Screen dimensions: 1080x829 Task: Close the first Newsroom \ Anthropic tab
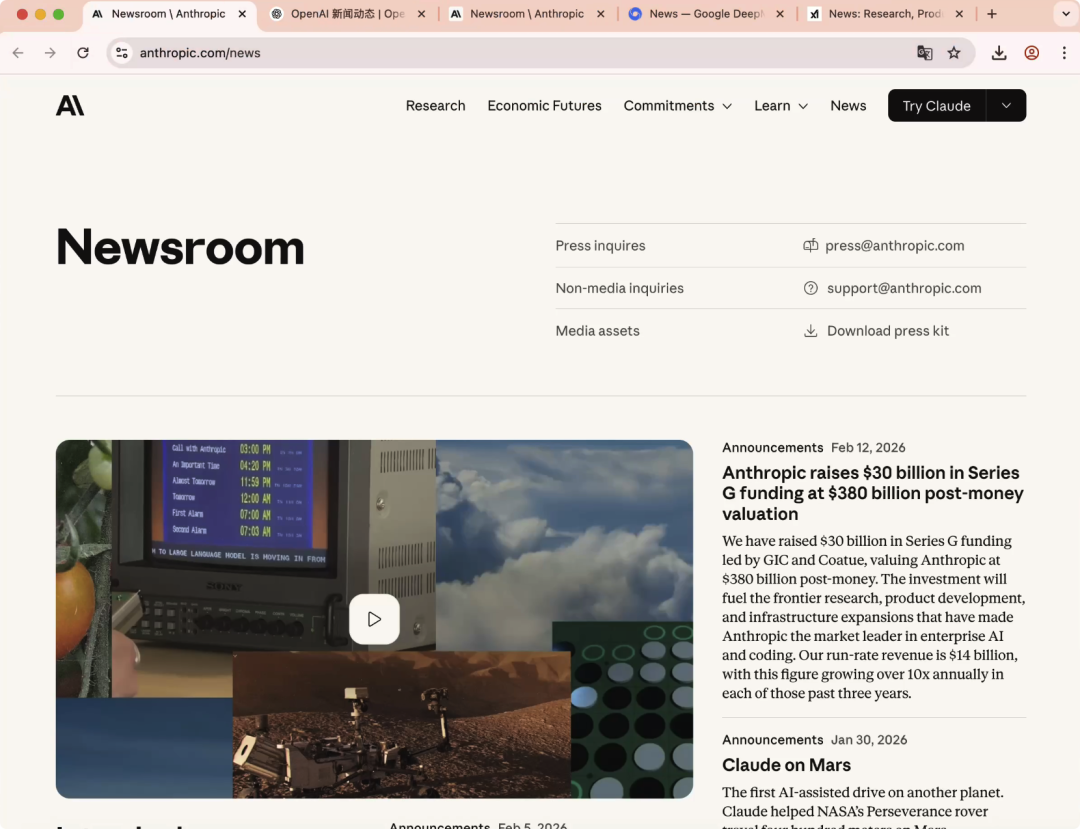(242, 14)
